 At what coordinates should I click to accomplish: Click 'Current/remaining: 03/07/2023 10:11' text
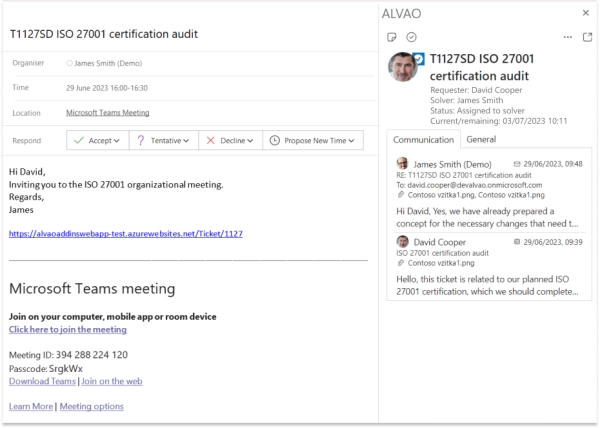(x=499, y=121)
